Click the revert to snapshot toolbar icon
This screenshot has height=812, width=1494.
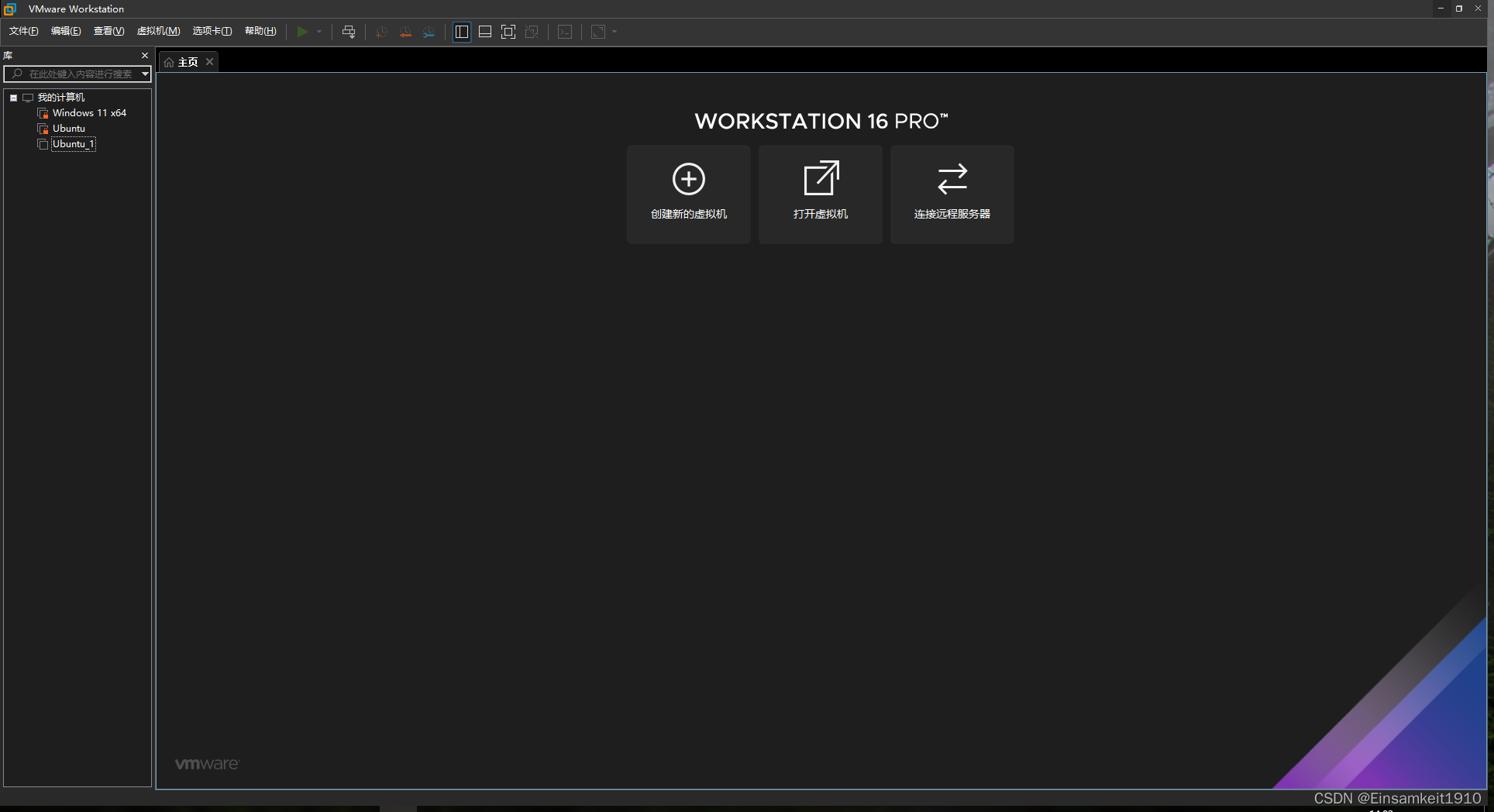405,32
